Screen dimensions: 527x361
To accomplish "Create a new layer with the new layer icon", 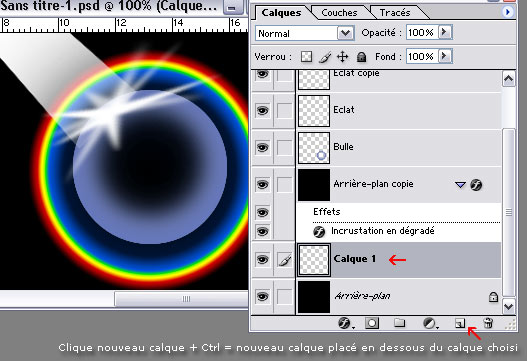I will point(460,323).
